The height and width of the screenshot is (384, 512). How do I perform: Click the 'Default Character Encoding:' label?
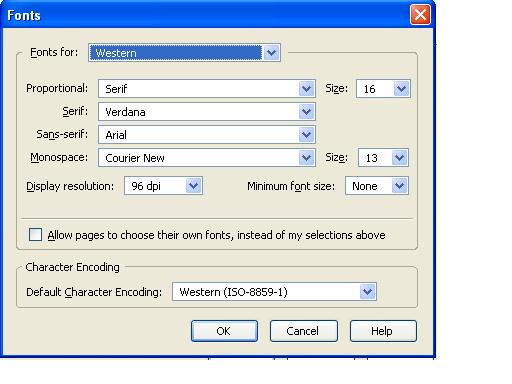click(x=94, y=292)
